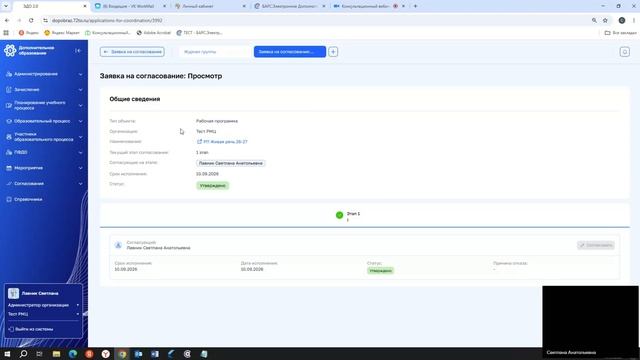The image size is (640, 360).
Task: Click the Утверждено status in the stage card
Action: 380,271
